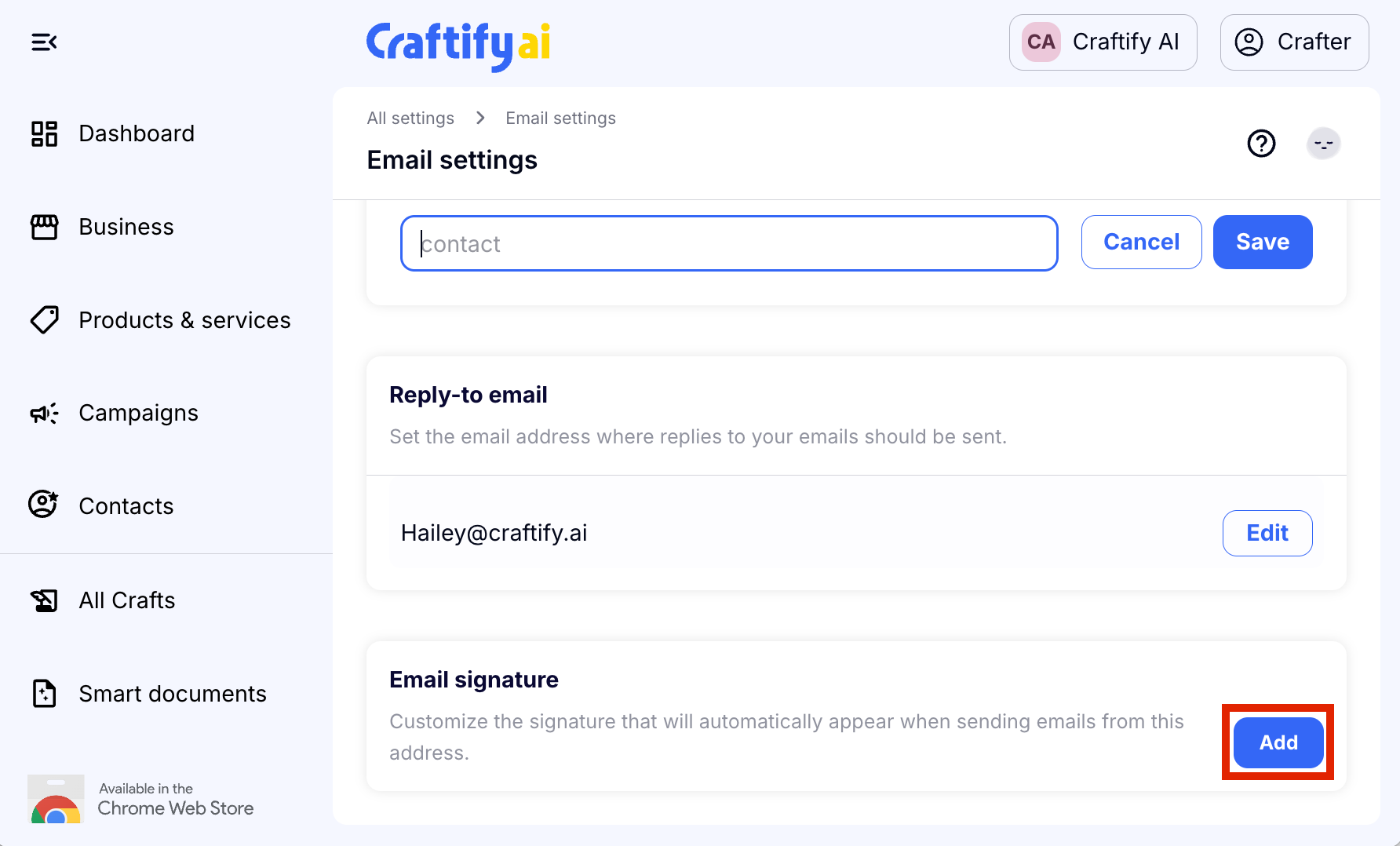Viewport: 1400px width, 846px height.
Task: Focus the contact text input field
Action: 729,243
